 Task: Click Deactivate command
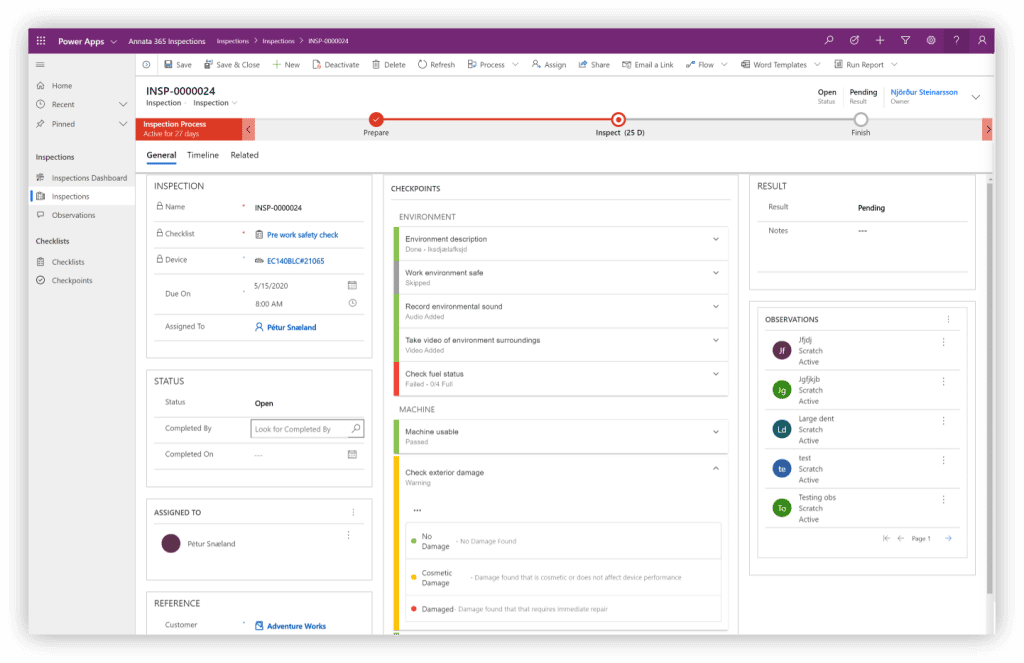(x=336, y=65)
